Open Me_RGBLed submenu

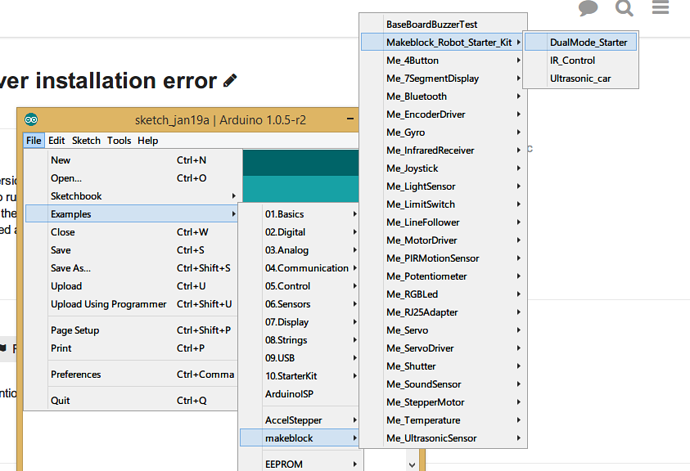point(443,294)
